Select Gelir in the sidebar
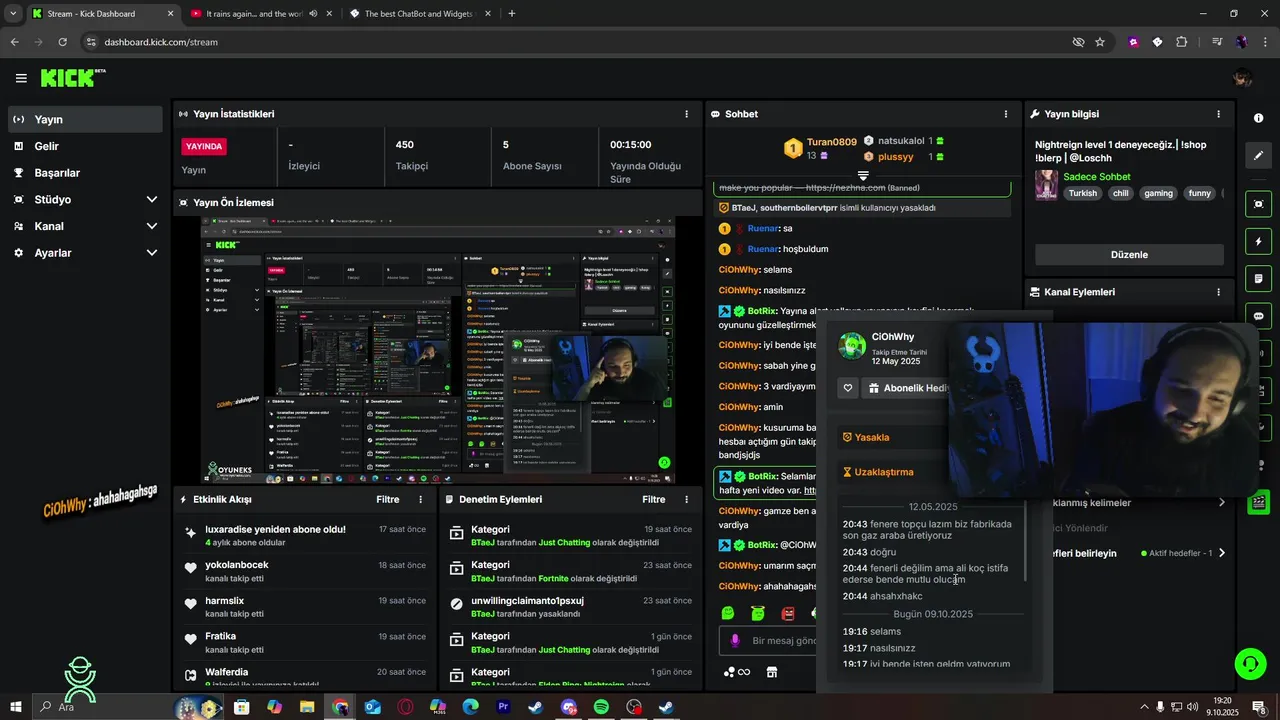The image size is (1280, 720). point(85,146)
